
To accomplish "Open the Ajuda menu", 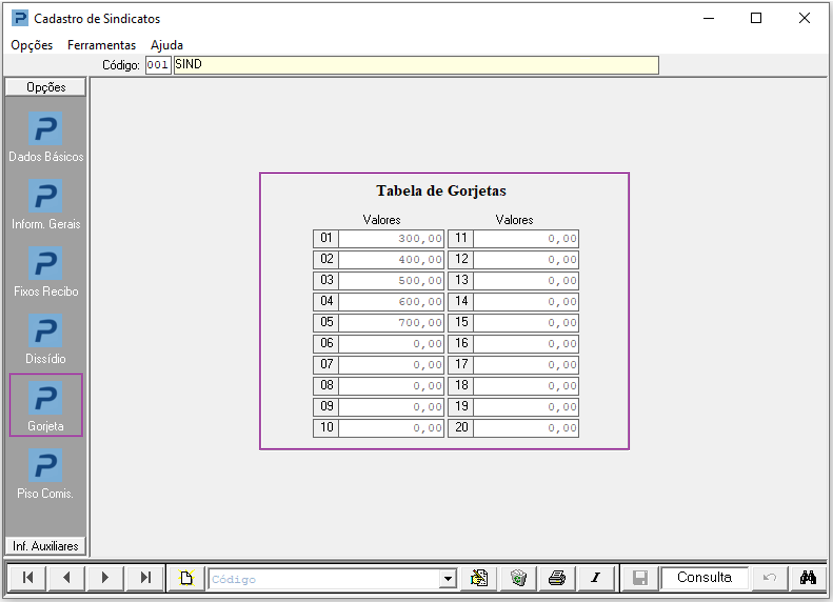I will (x=166, y=45).
